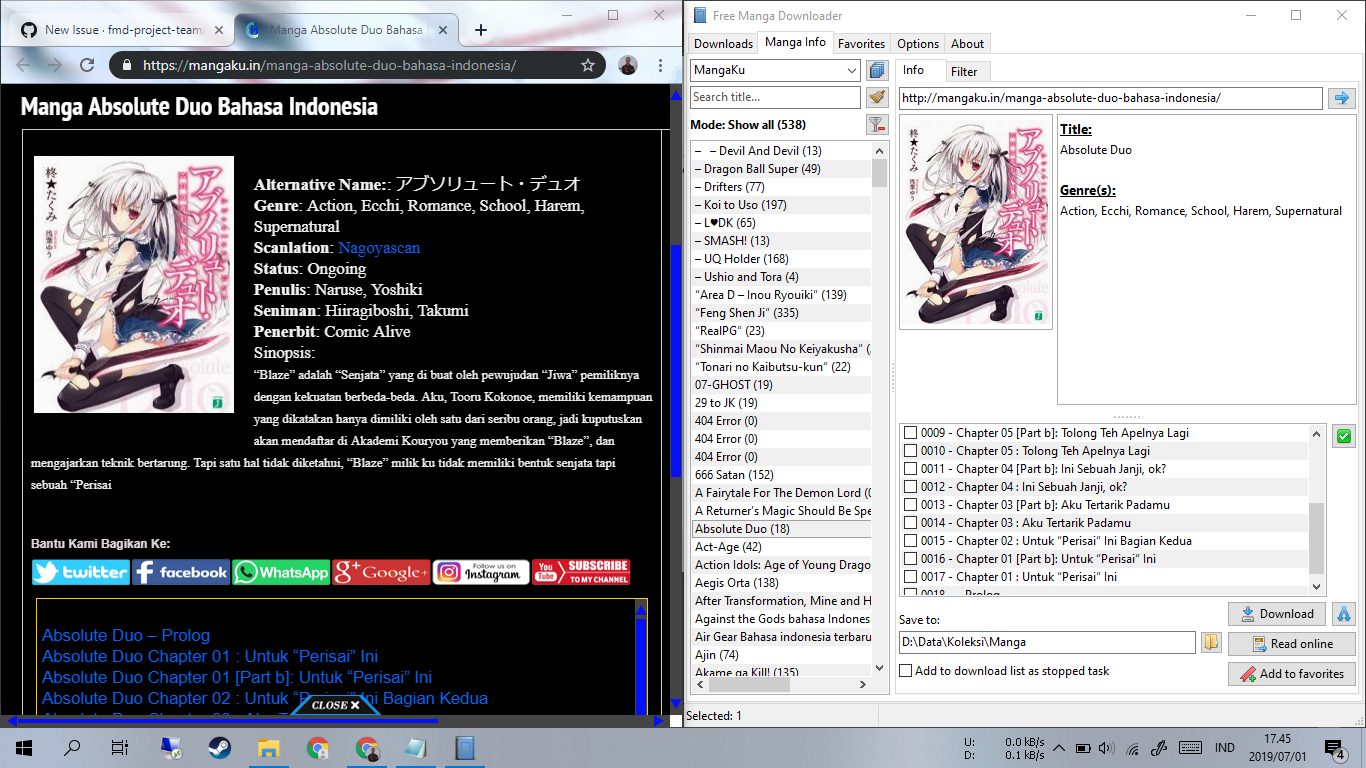The width and height of the screenshot is (1366, 768).
Task: Check chapter 0012 Ini Sebuah Janji, ok?
Action: click(910, 487)
